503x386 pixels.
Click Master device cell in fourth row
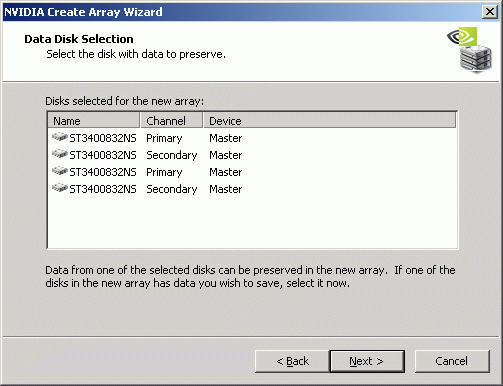pos(226,189)
